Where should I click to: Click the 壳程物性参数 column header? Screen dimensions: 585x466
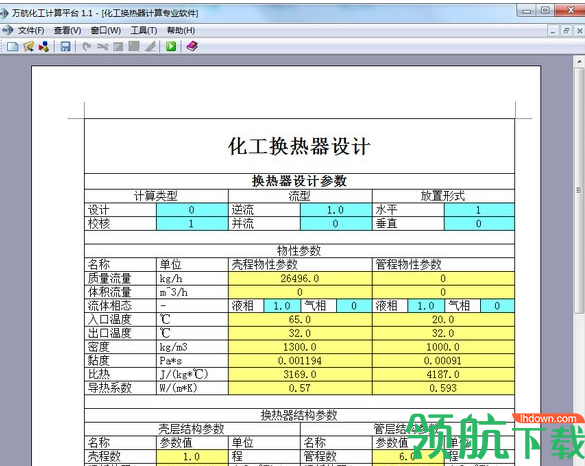tap(265, 265)
